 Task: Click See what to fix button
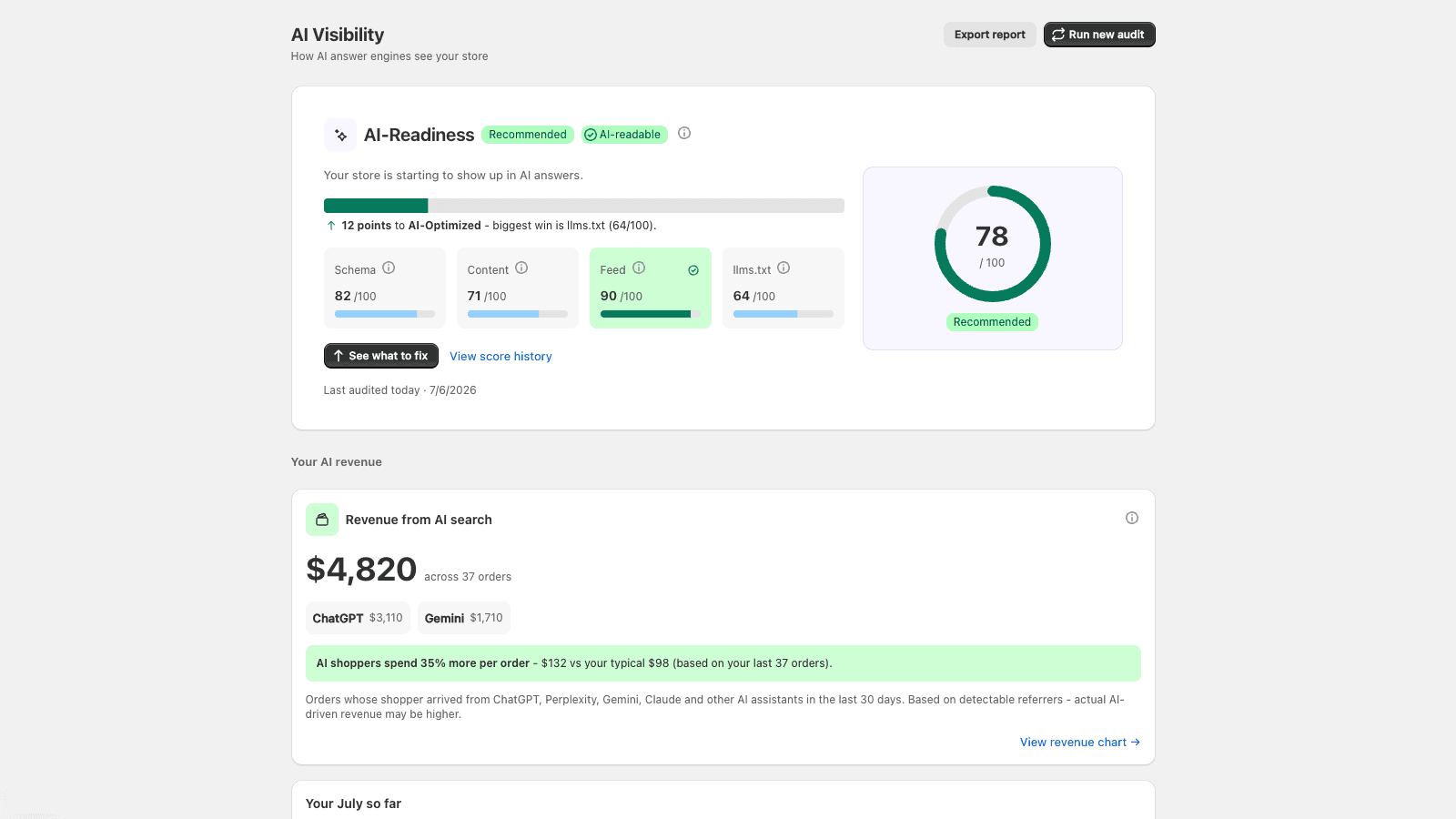click(381, 356)
